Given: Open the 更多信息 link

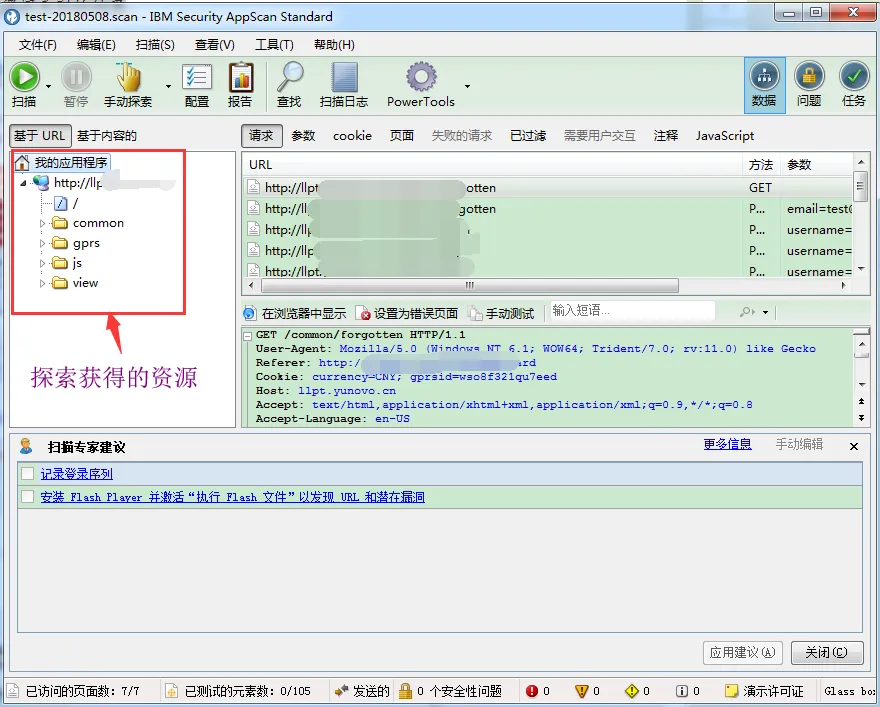Looking at the screenshot, I should point(727,444).
